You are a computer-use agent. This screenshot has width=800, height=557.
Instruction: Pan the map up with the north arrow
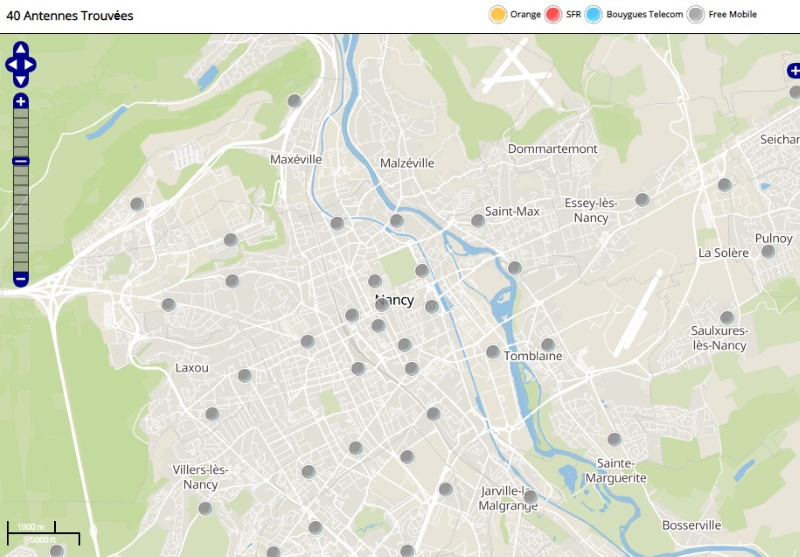tap(21, 48)
